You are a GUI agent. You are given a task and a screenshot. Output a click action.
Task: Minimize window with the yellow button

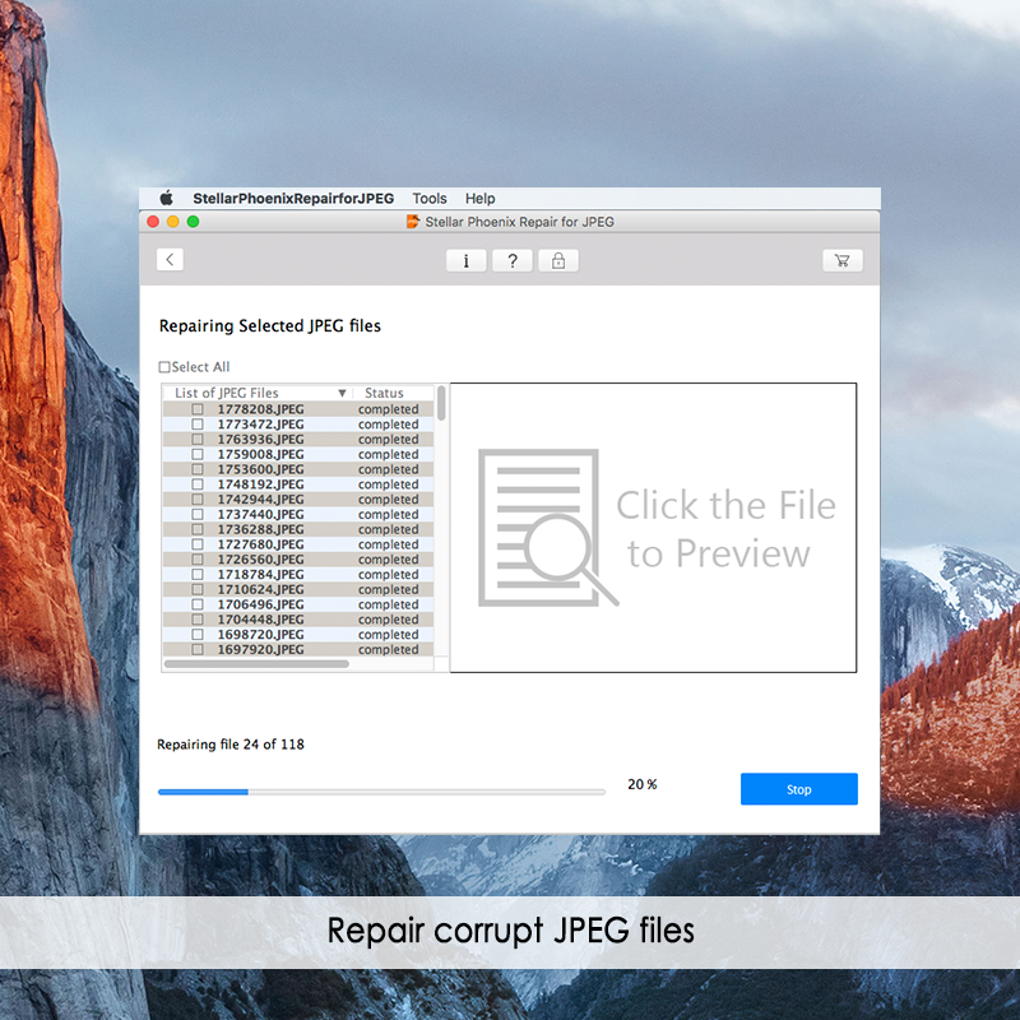click(x=173, y=222)
